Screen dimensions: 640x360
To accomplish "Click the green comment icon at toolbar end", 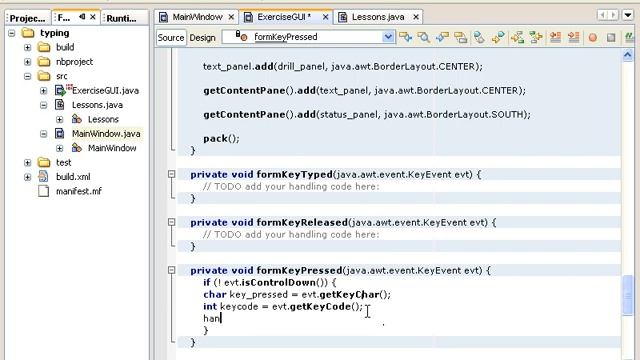I will tap(630, 37).
